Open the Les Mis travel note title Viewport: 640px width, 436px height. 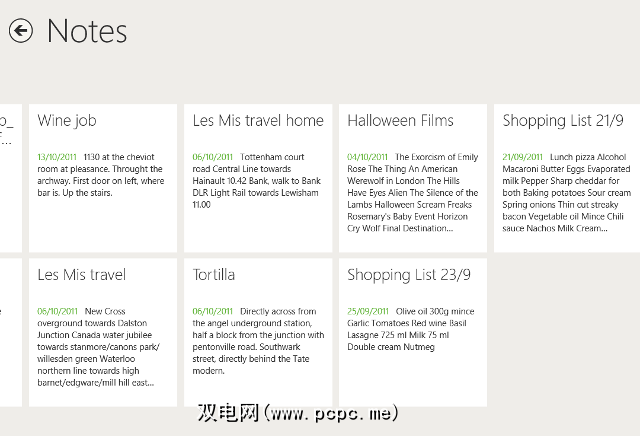click(x=82, y=274)
